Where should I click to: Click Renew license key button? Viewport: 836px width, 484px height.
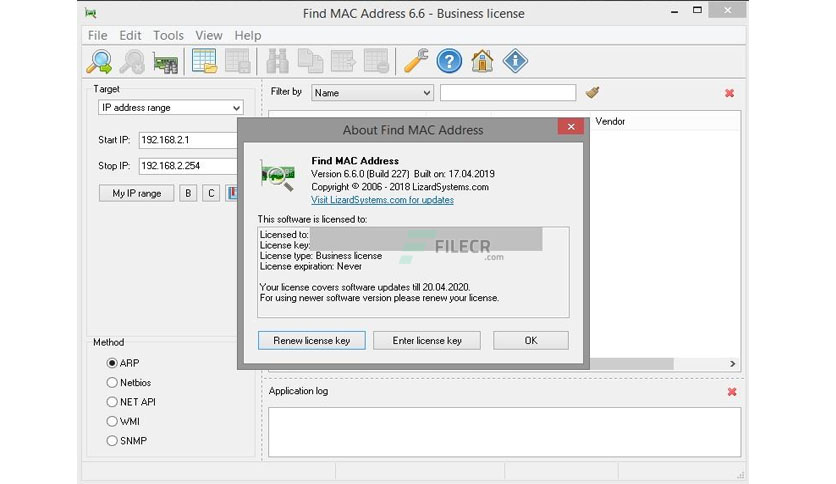point(312,341)
